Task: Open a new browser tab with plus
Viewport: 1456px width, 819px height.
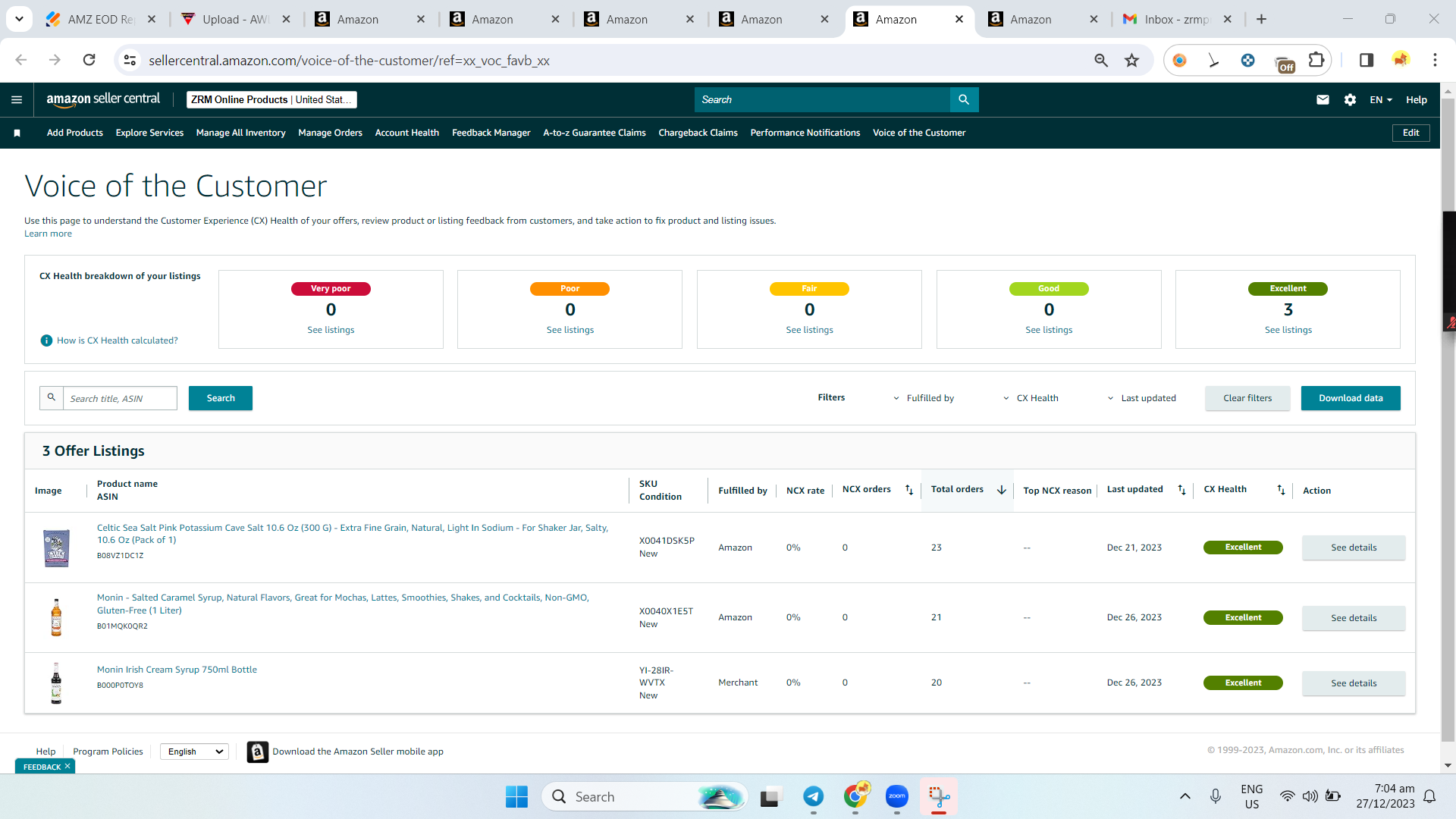Action: click(x=1261, y=19)
